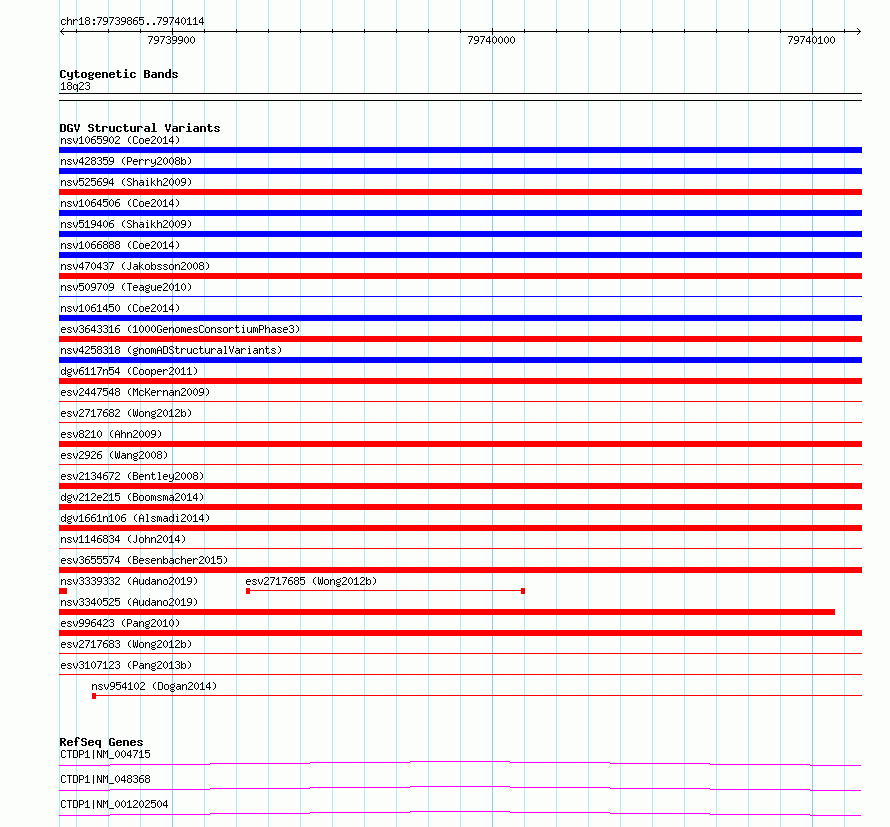Open transcript CTDP1|NM_004715
The image size is (890, 827).
105,754
